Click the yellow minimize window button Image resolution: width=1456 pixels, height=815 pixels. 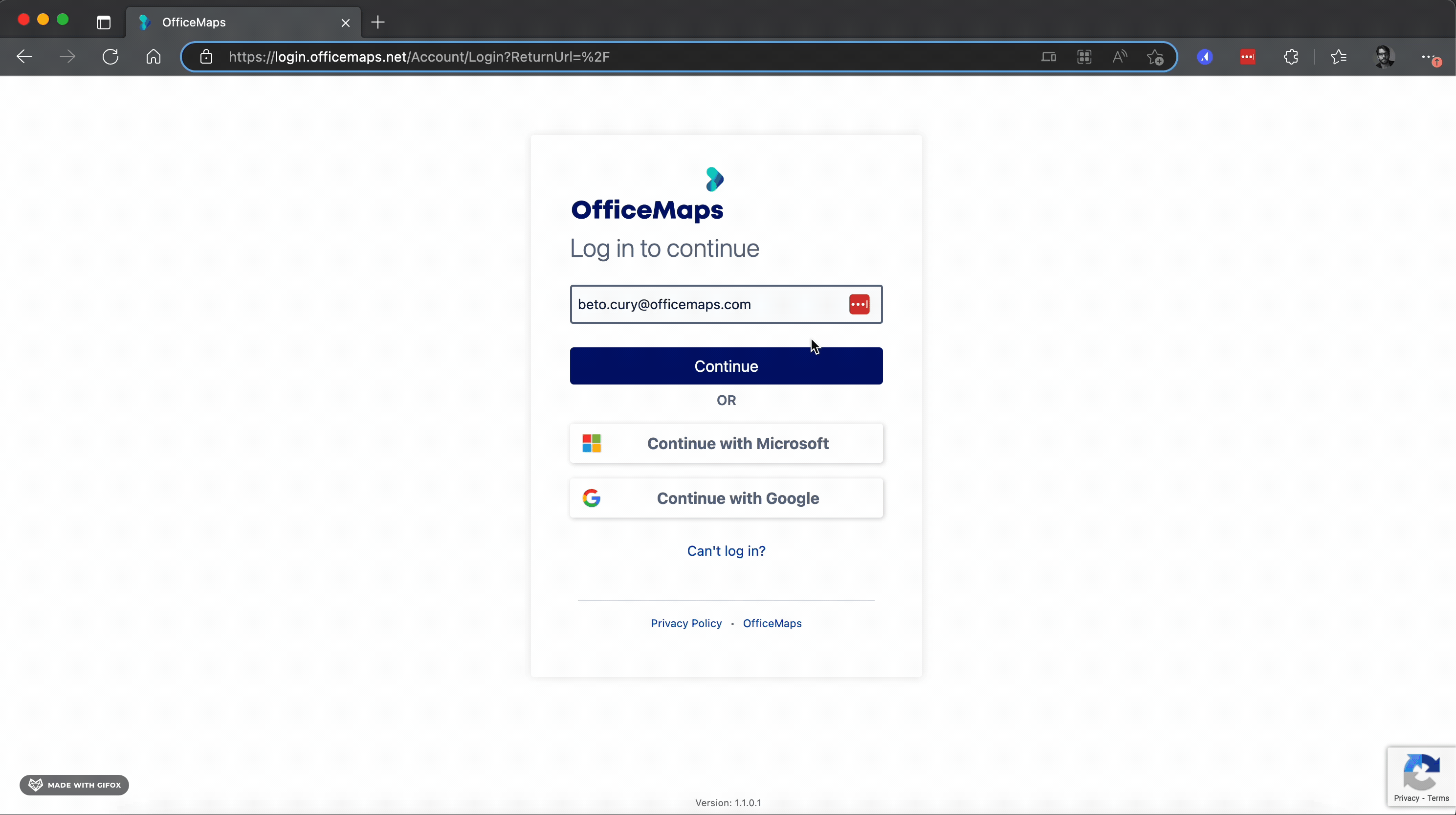tap(43, 19)
